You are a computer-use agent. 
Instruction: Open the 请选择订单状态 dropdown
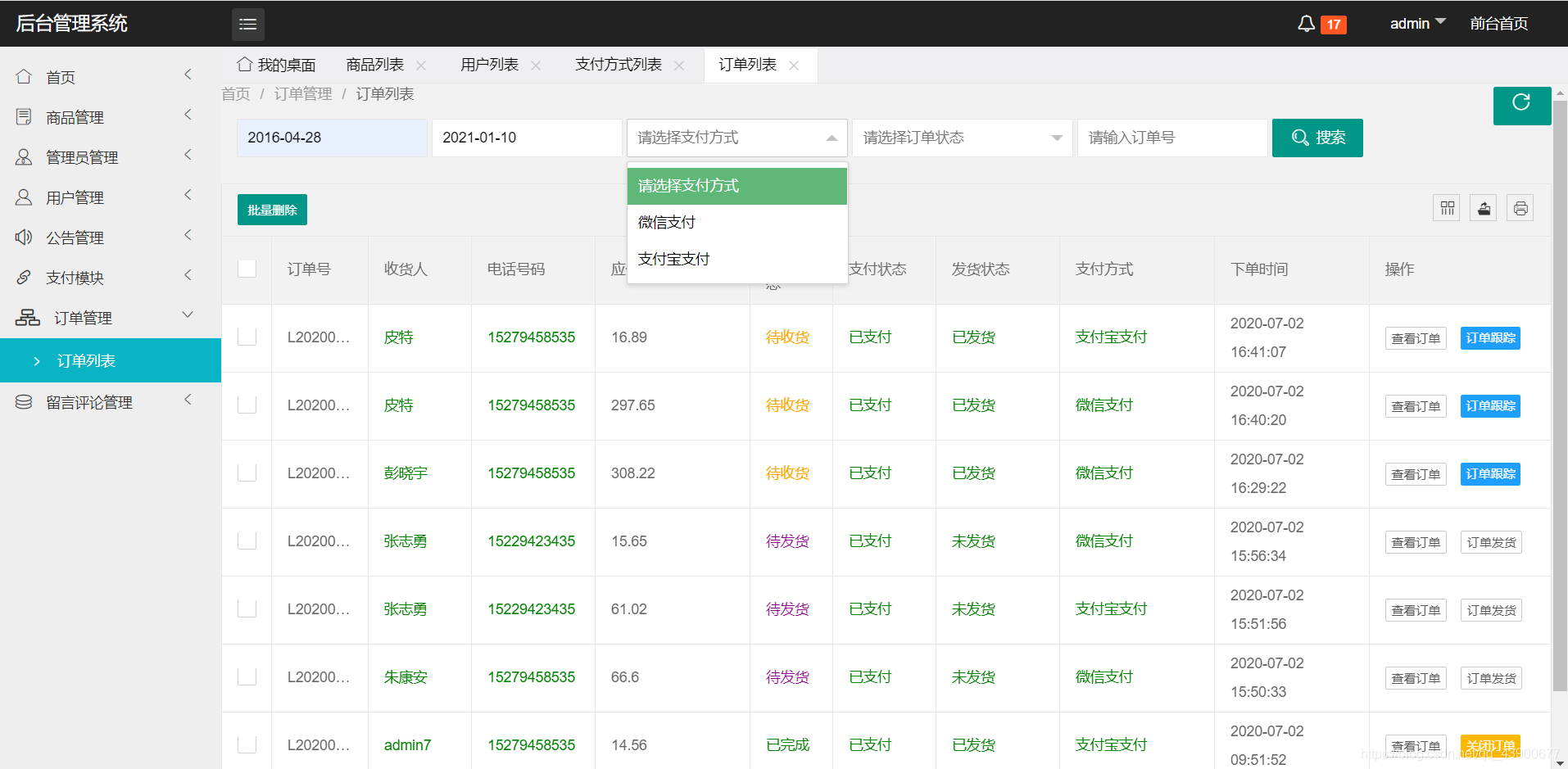click(x=962, y=138)
